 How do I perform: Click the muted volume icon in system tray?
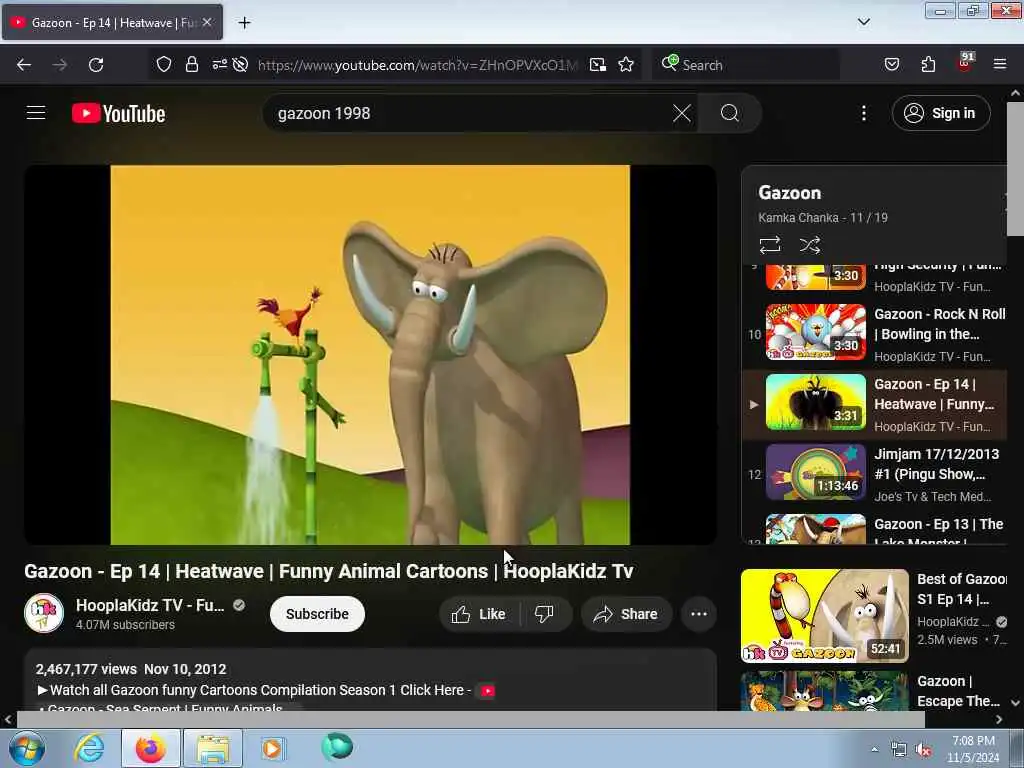pos(923,750)
